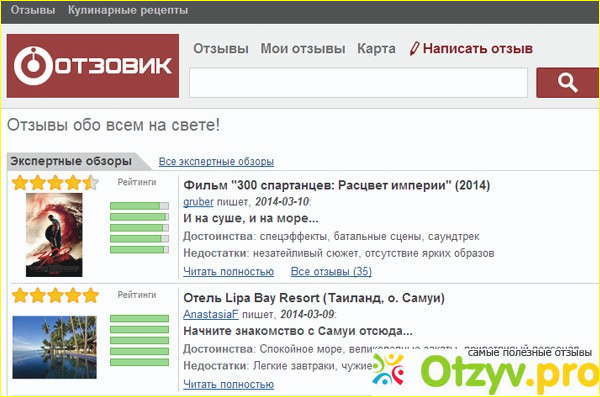The width and height of the screenshot is (600, 397).
Task: Open the Lipa Bay Resort photo thumbnail
Action: coord(54,347)
